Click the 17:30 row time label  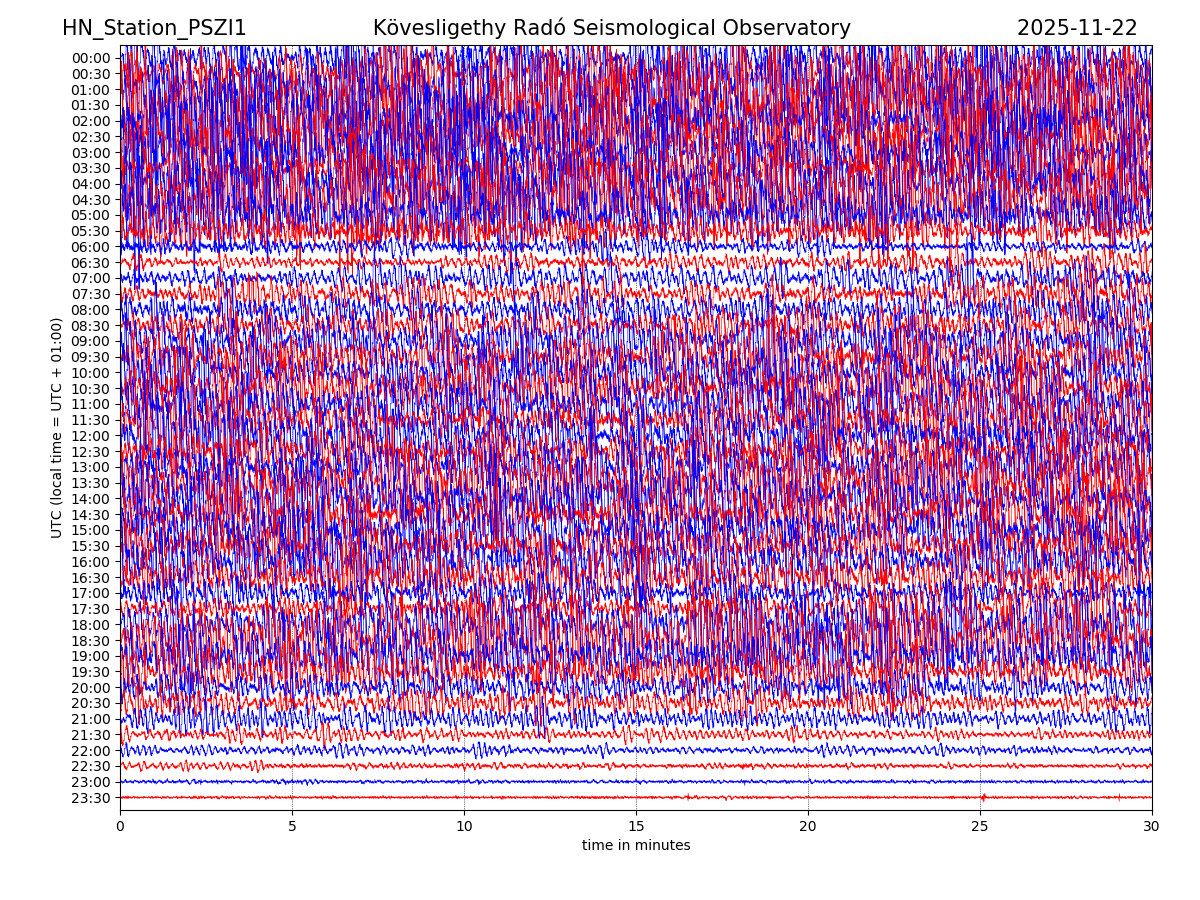pos(90,609)
